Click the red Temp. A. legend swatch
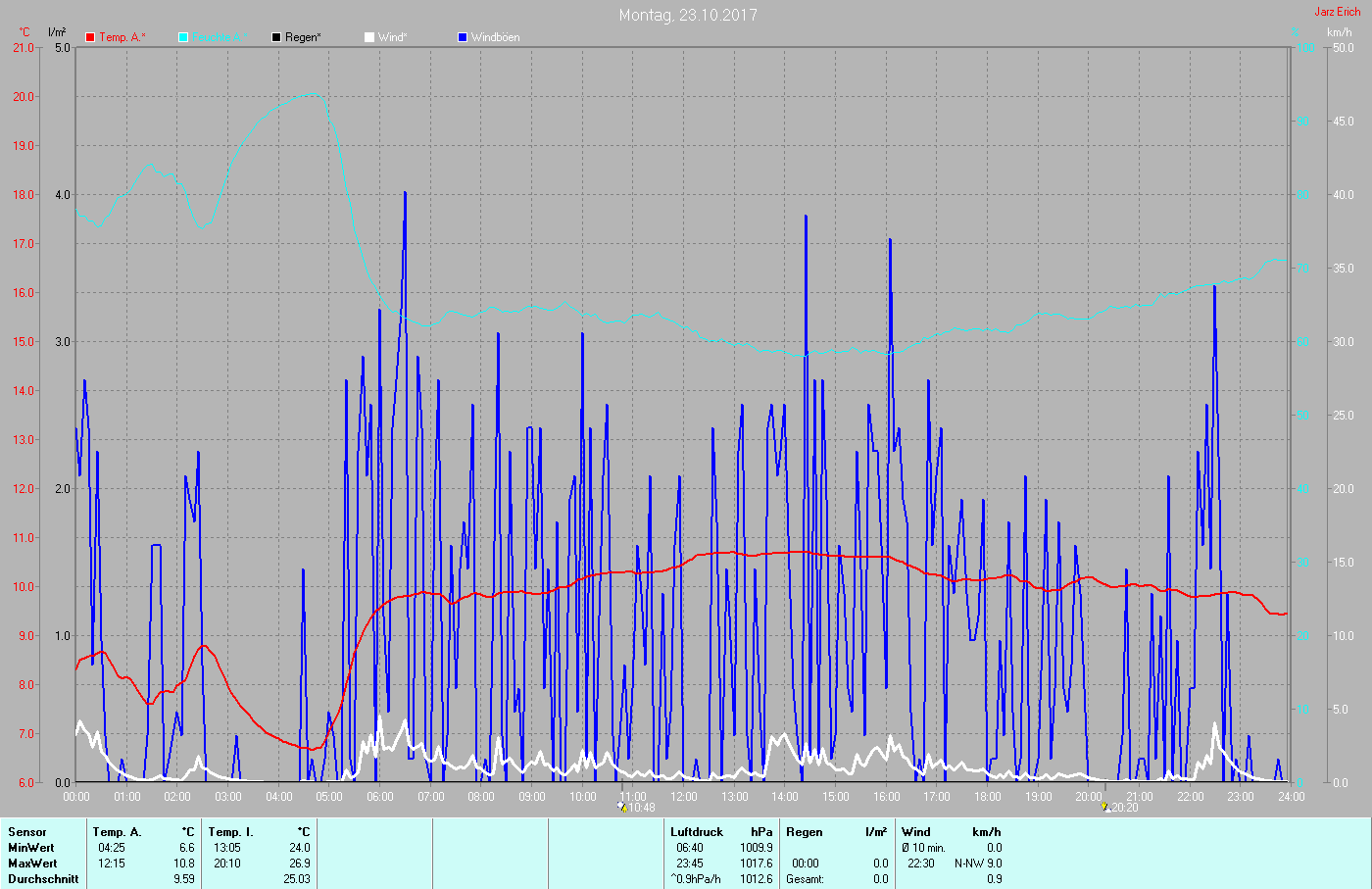1372x889 pixels. [x=90, y=37]
